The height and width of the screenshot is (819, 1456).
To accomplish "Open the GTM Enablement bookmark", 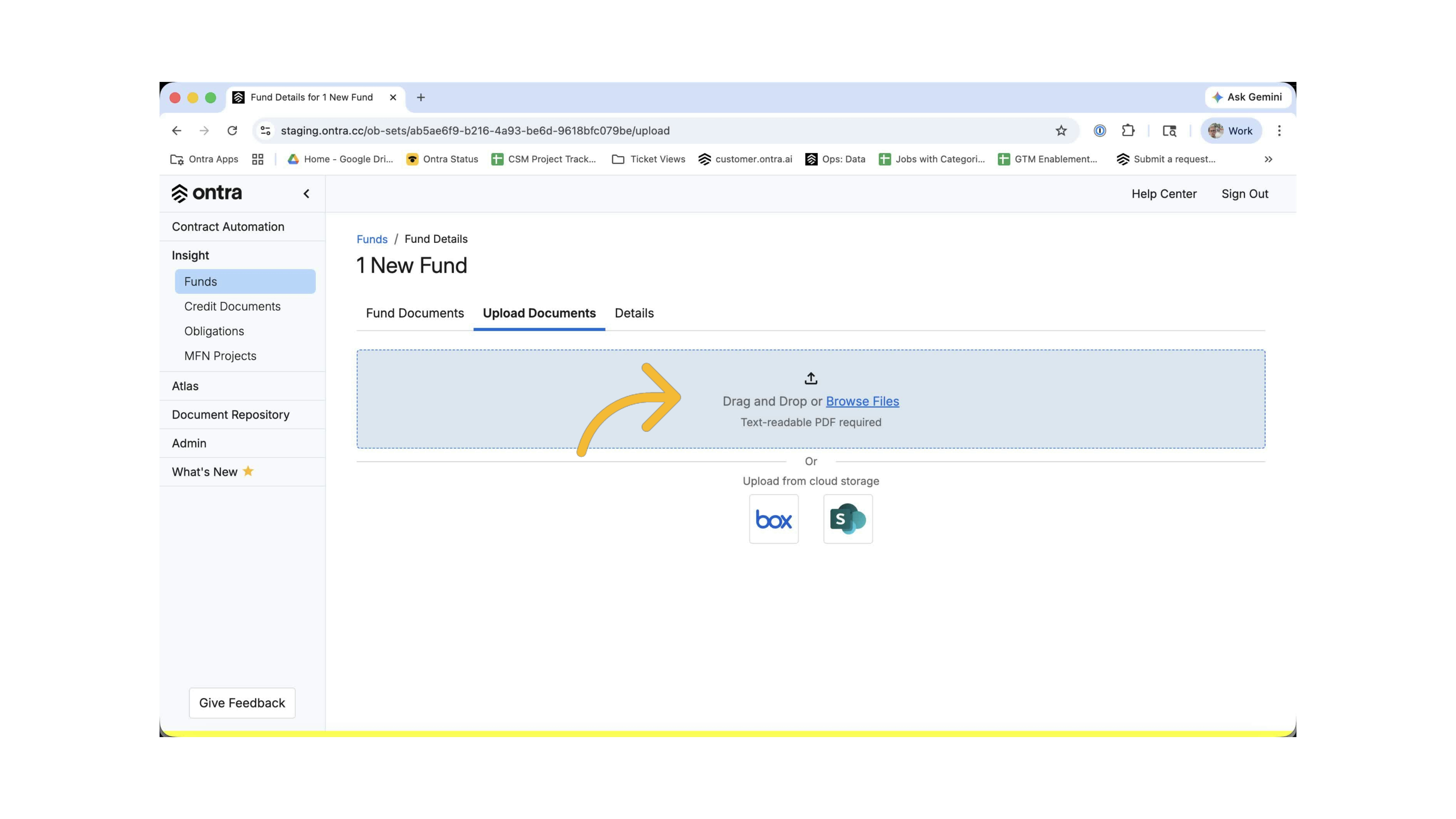I will click(x=1047, y=159).
